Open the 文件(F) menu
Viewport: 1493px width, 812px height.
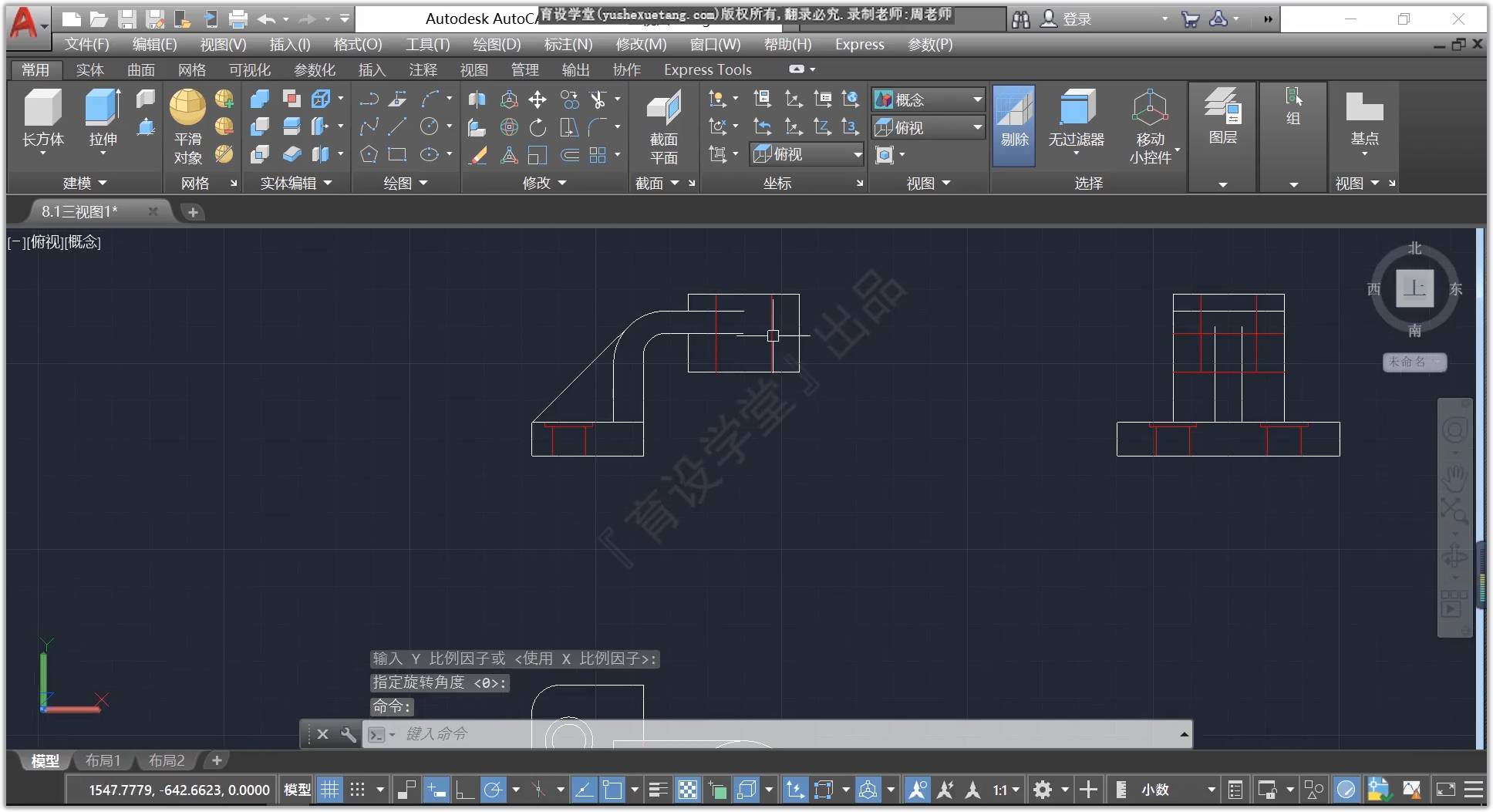(86, 45)
